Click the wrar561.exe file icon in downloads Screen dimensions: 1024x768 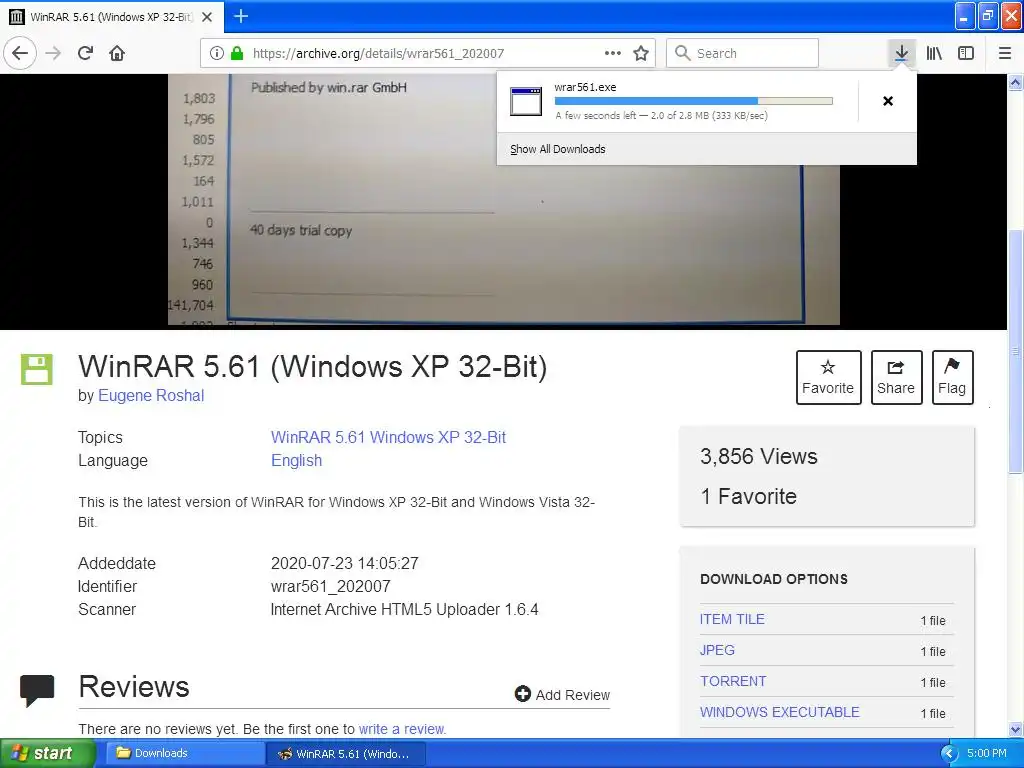526,101
